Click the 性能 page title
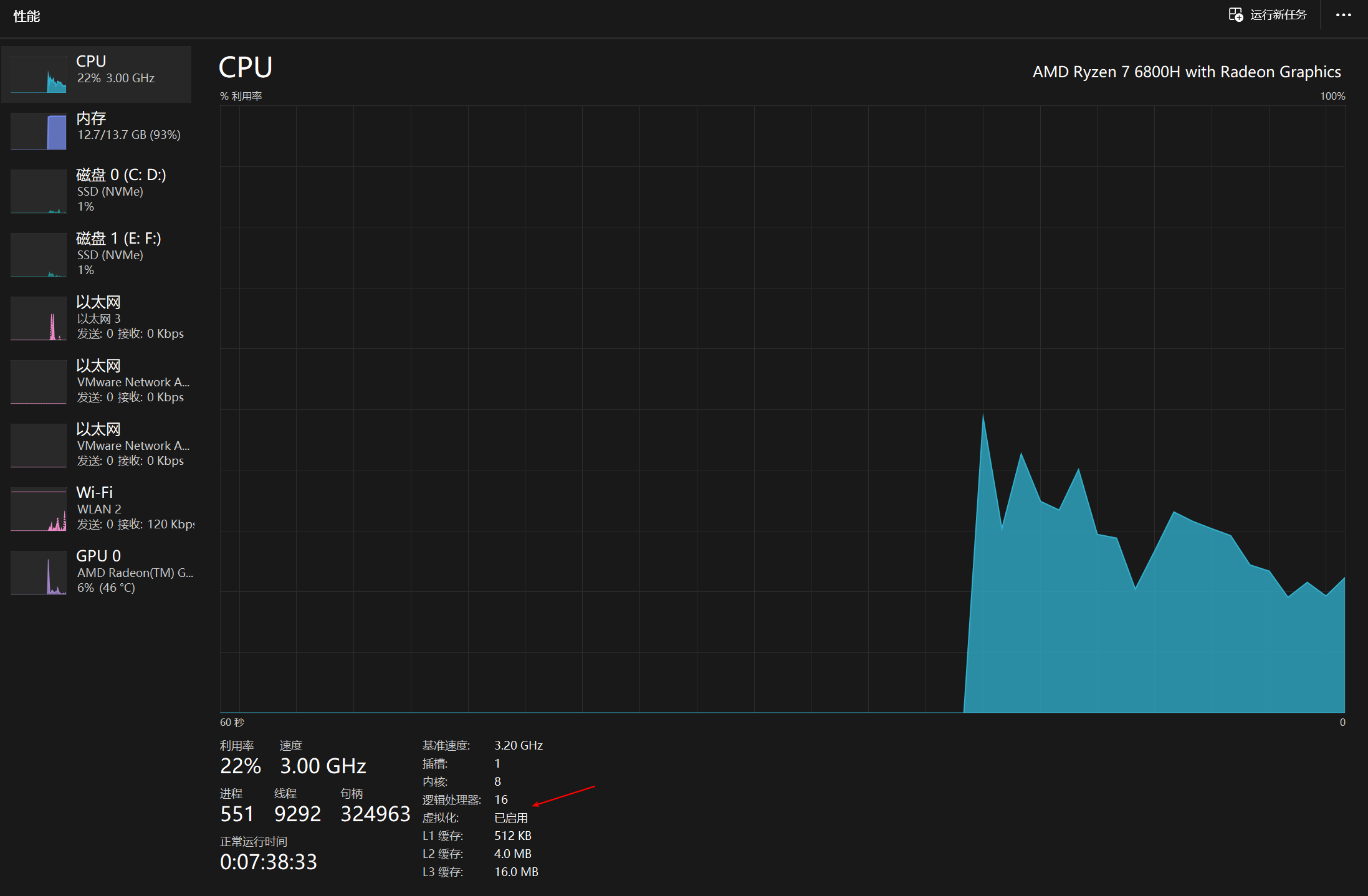 [27, 16]
